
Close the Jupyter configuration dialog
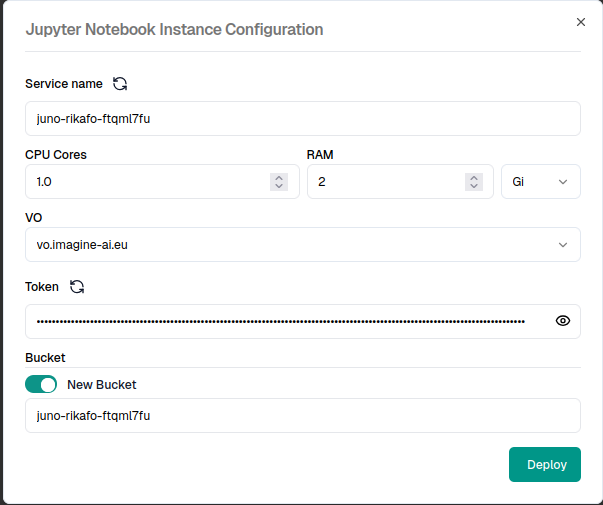(581, 22)
